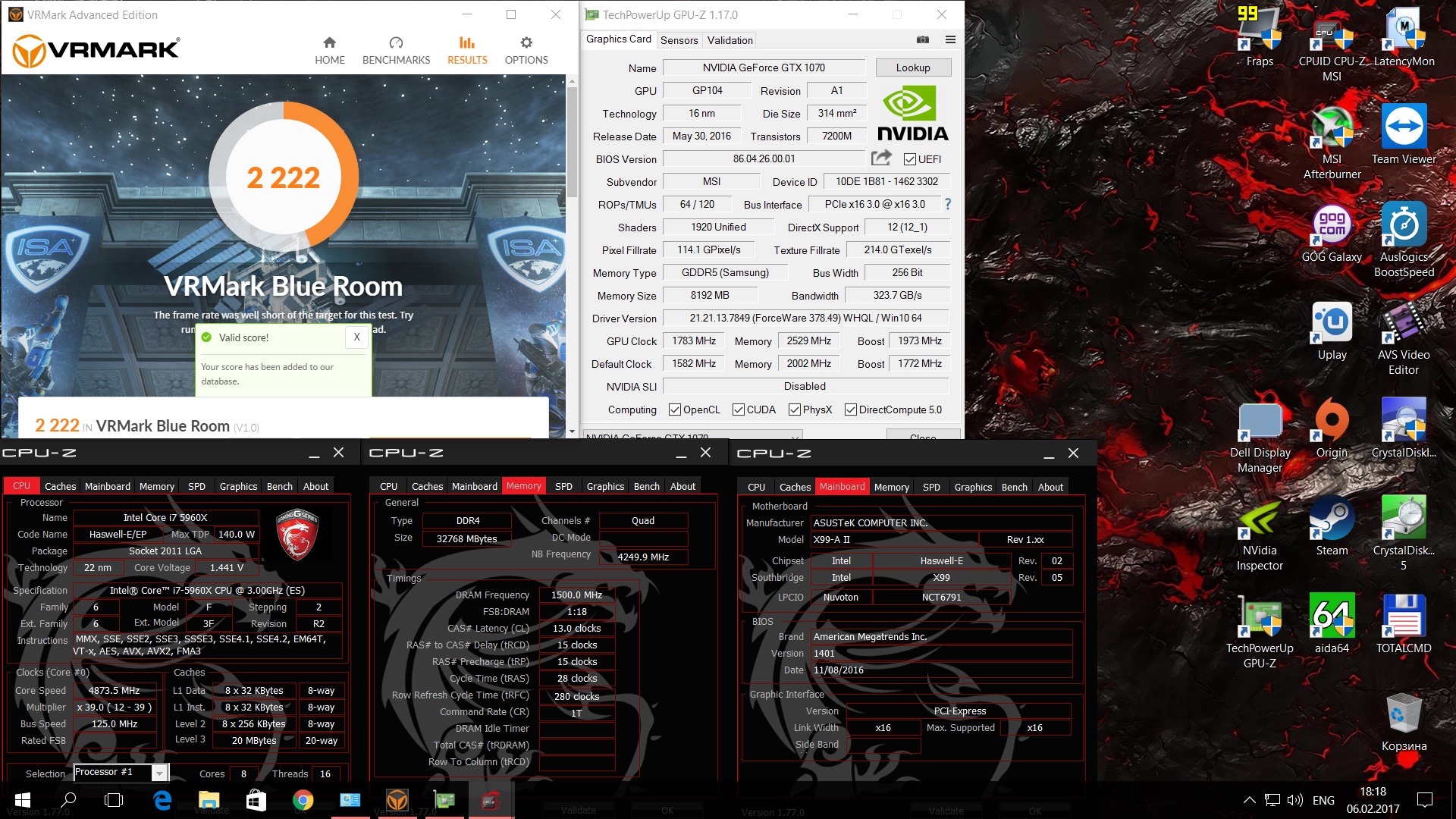Viewport: 1456px width, 819px height.
Task: Click the volume speaker tray icon
Action: tap(1295, 800)
